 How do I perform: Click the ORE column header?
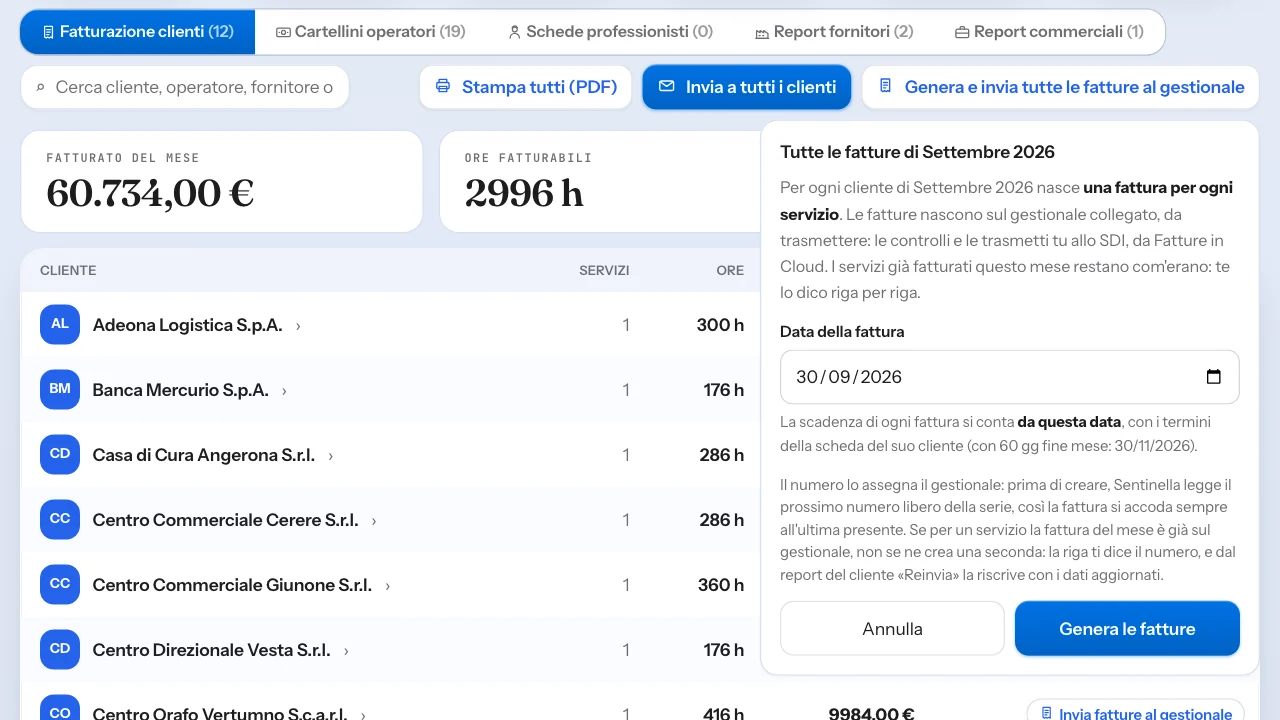(x=730, y=271)
